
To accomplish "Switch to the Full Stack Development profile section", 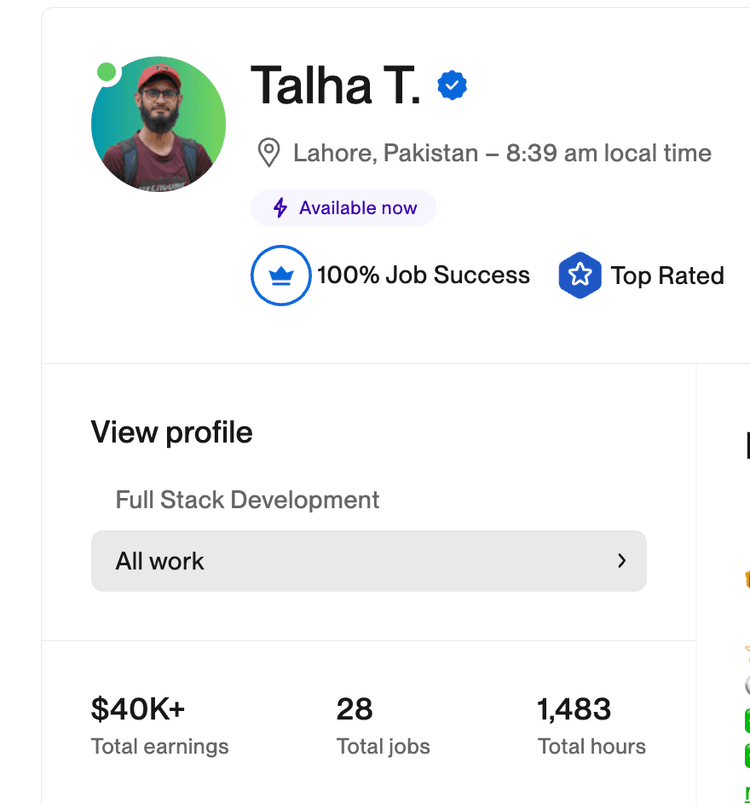I will 245,500.
